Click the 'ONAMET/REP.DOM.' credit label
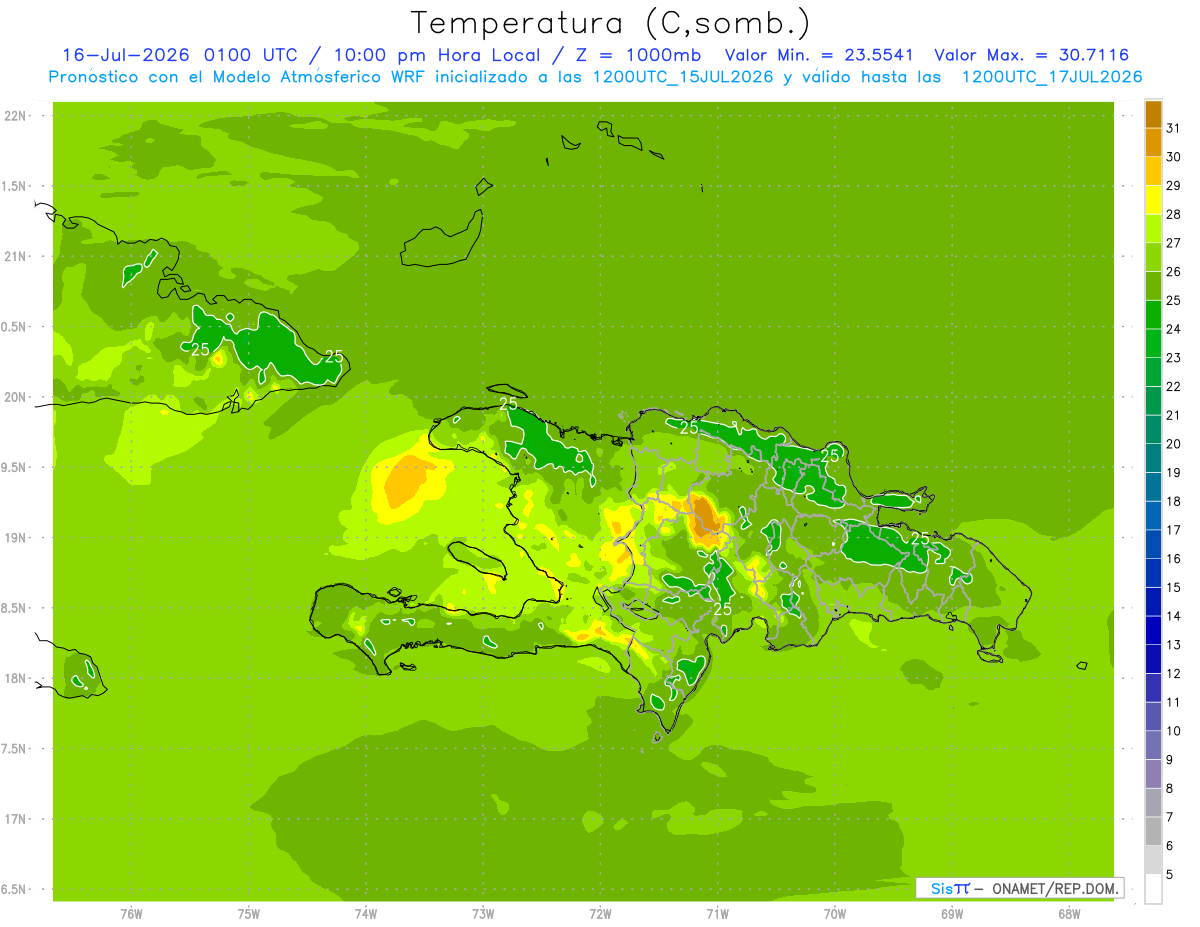Screen dimensions: 1200x927 point(1055,888)
